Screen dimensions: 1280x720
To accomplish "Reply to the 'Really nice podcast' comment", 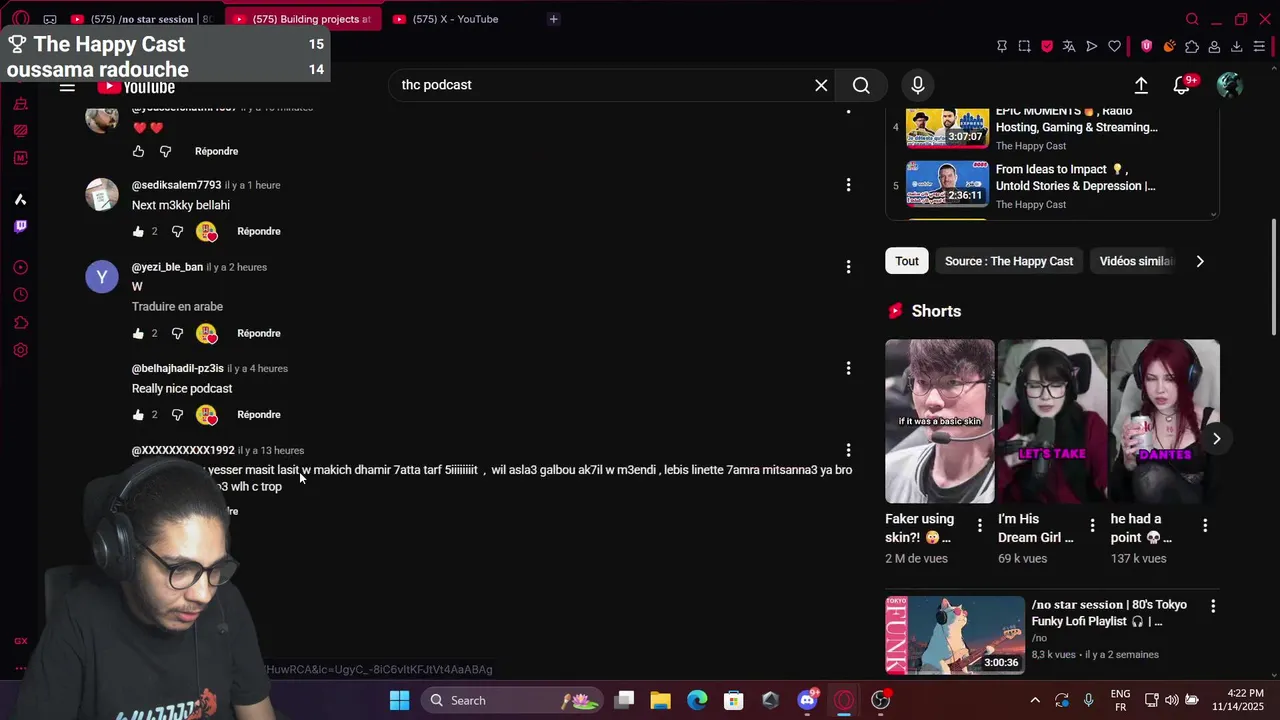I will (258, 414).
